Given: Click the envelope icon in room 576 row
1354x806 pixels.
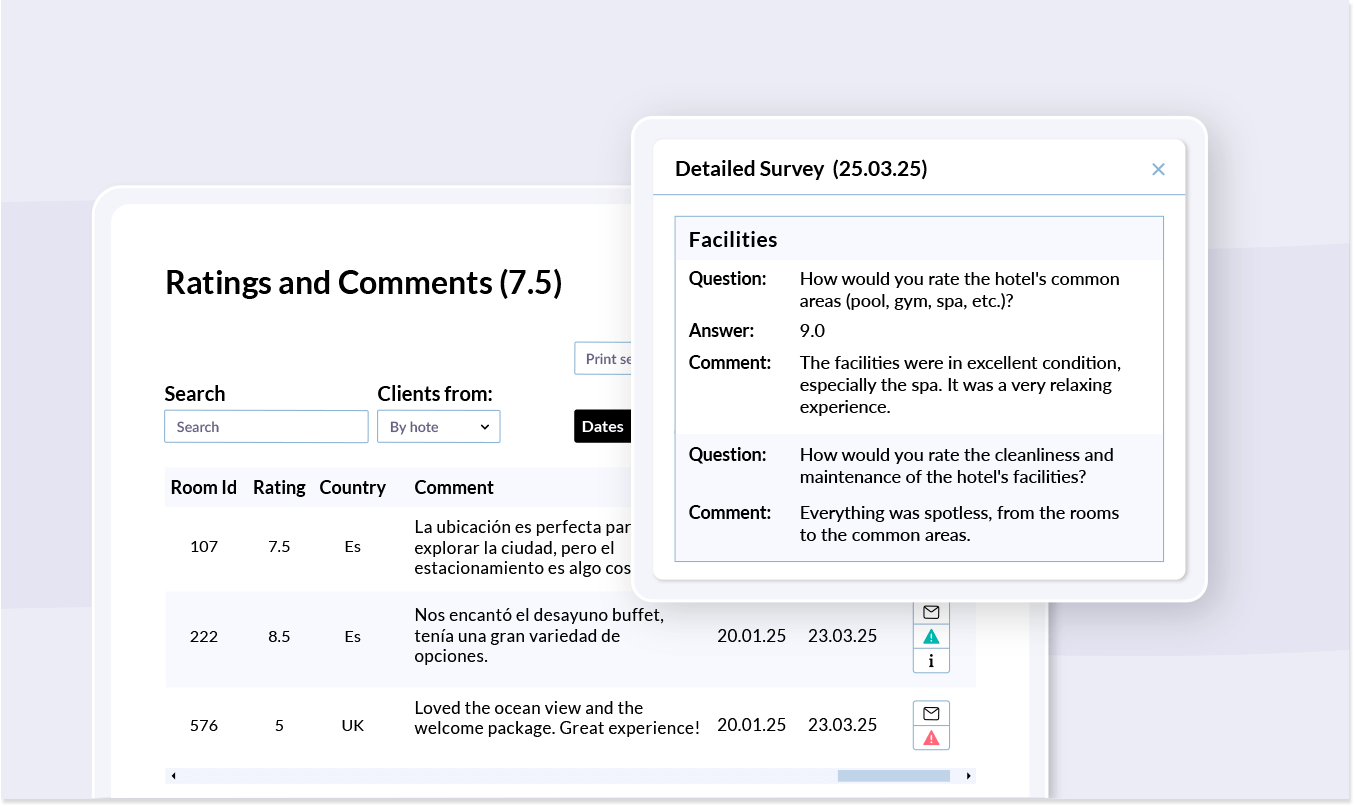Looking at the screenshot, I should click(931, 713).
